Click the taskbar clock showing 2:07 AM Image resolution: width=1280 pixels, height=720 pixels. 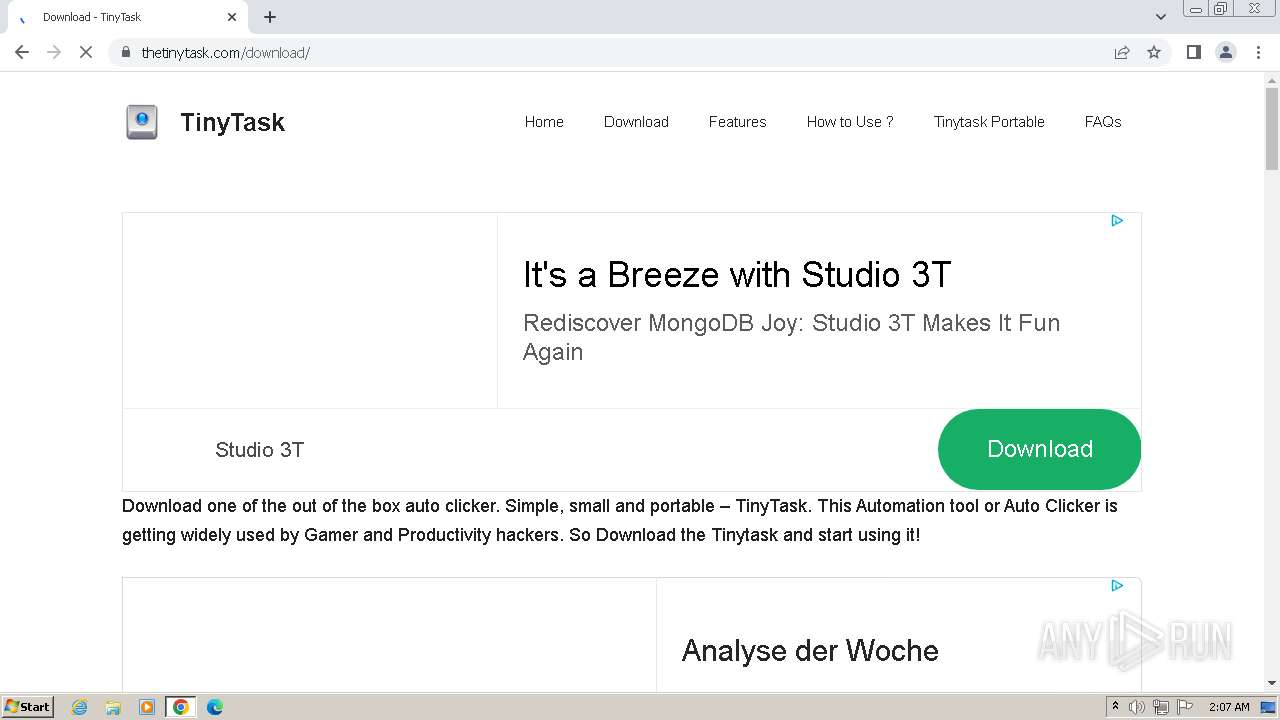coord(1229,707)
